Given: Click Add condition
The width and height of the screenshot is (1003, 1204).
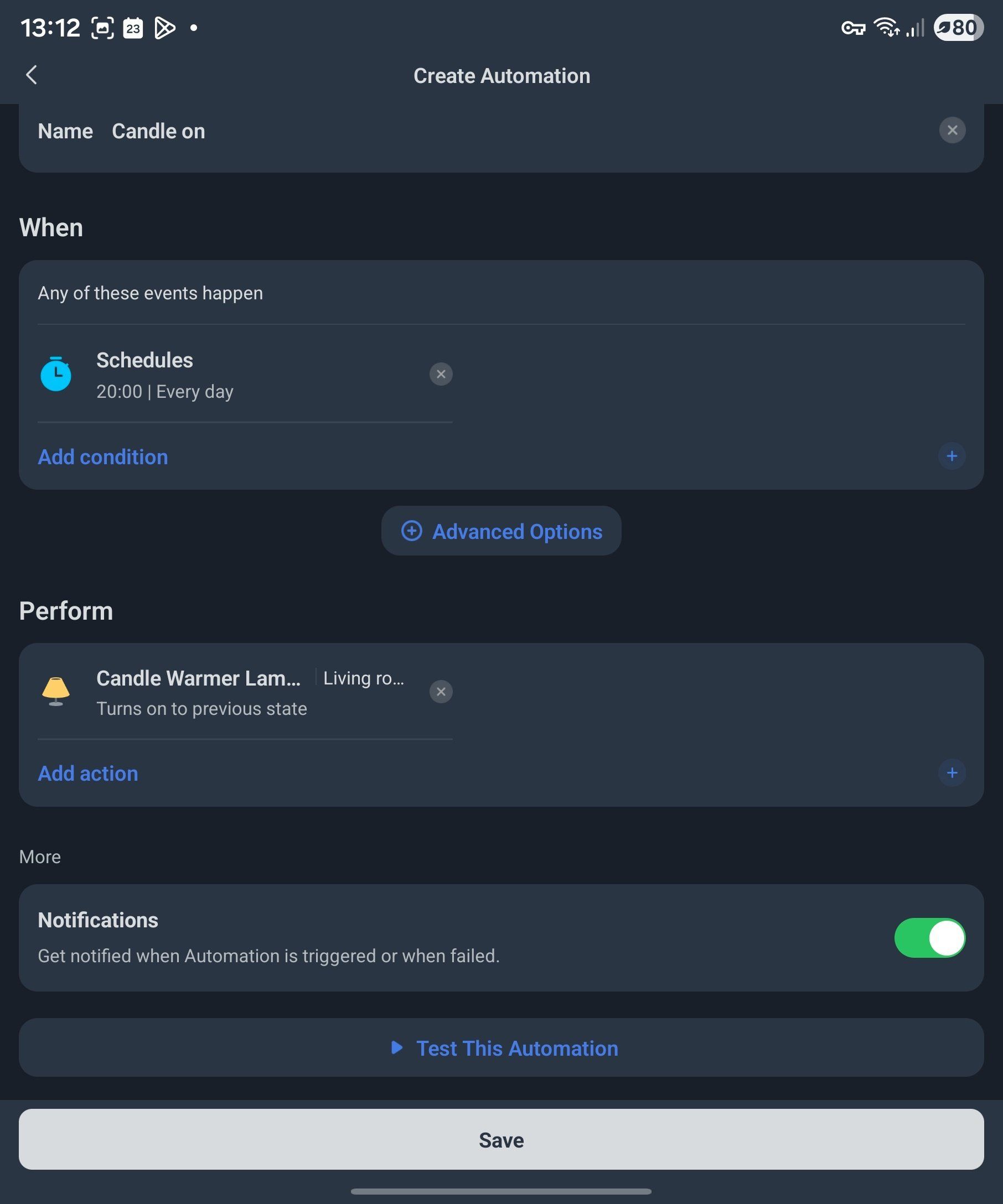Looking at the screenshot, I should [102, 456].
